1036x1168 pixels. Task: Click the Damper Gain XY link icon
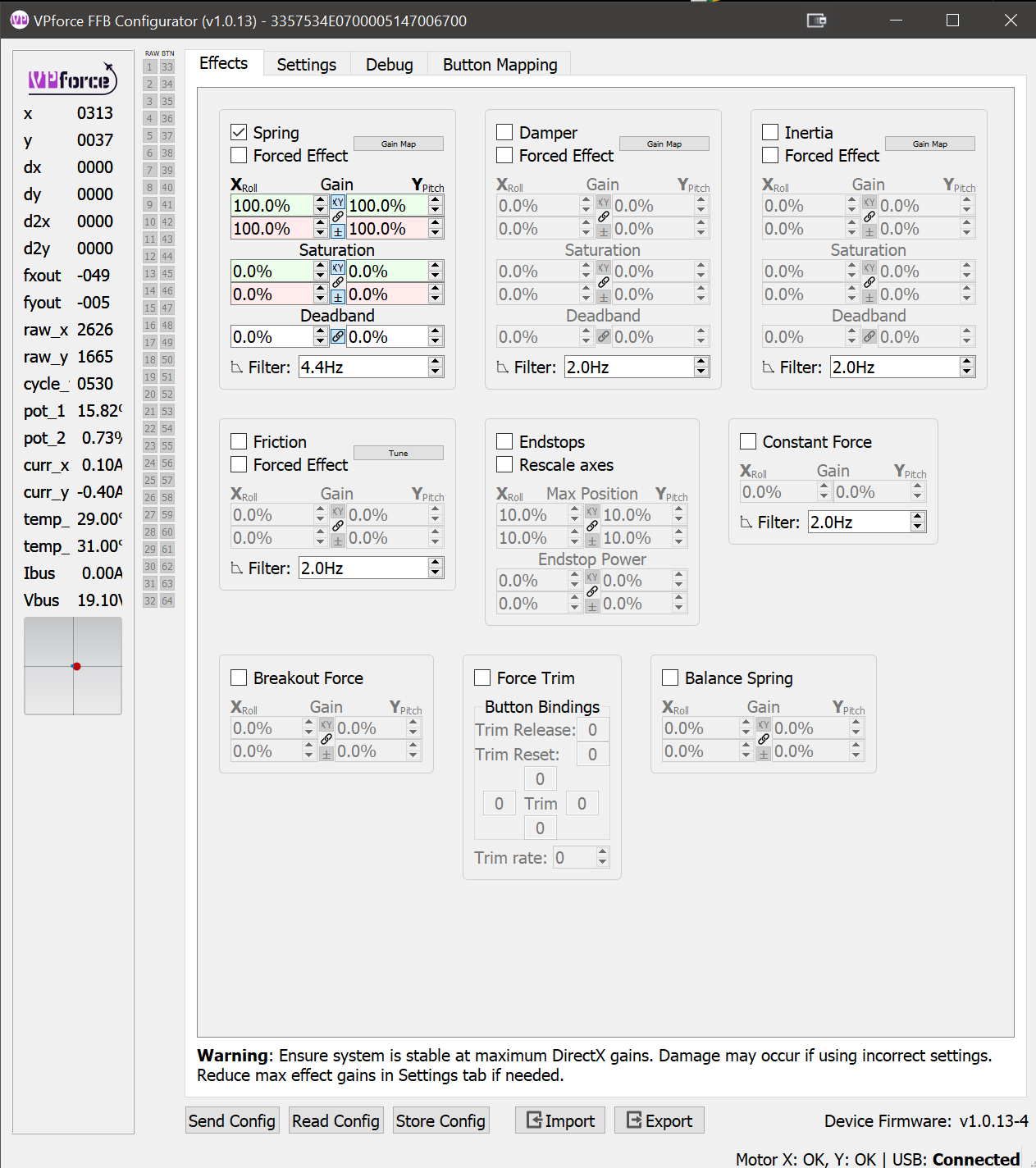604,202
